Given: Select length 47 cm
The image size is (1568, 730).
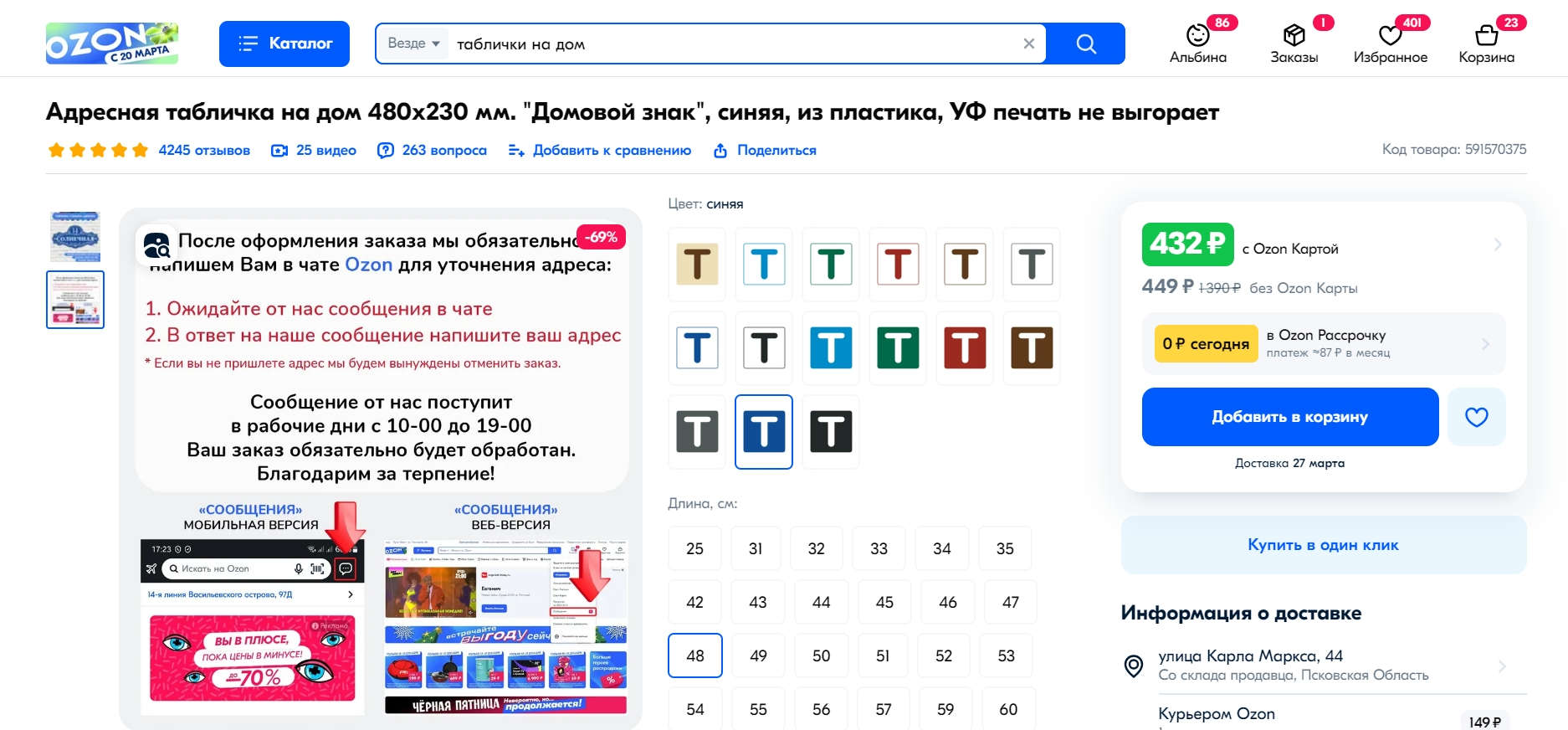Looking at the screenshot, I should pos(1011,602).
